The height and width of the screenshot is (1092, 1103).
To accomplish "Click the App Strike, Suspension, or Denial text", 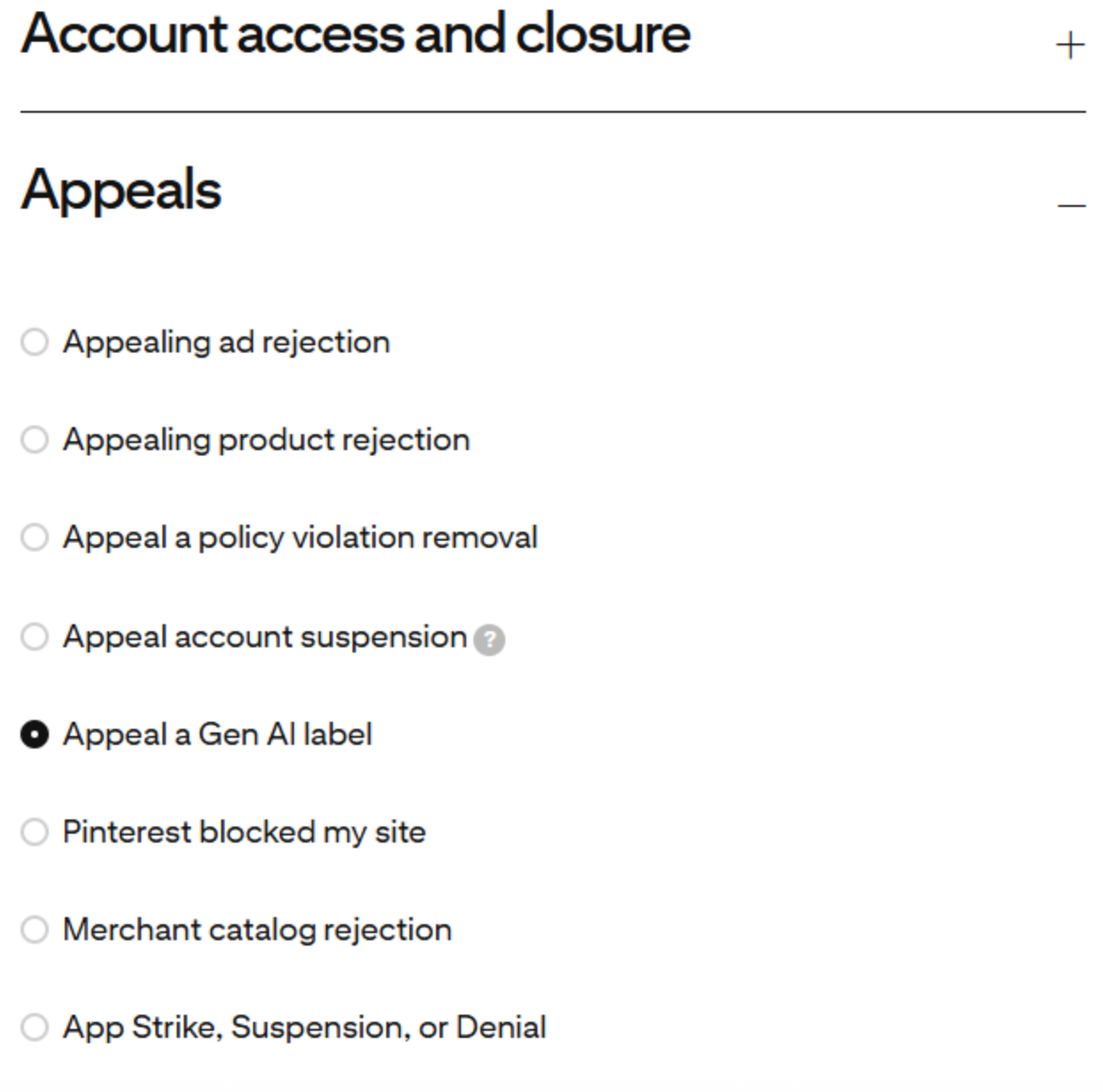I will pos(305,1027).
